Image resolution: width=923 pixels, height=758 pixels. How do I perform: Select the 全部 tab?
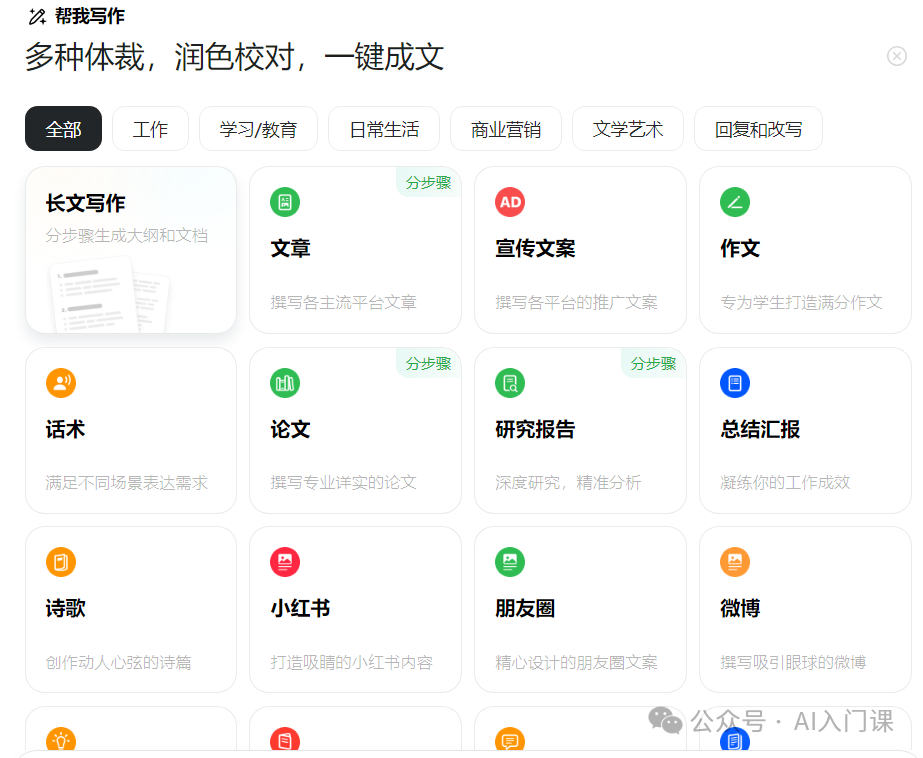point(64,129)
